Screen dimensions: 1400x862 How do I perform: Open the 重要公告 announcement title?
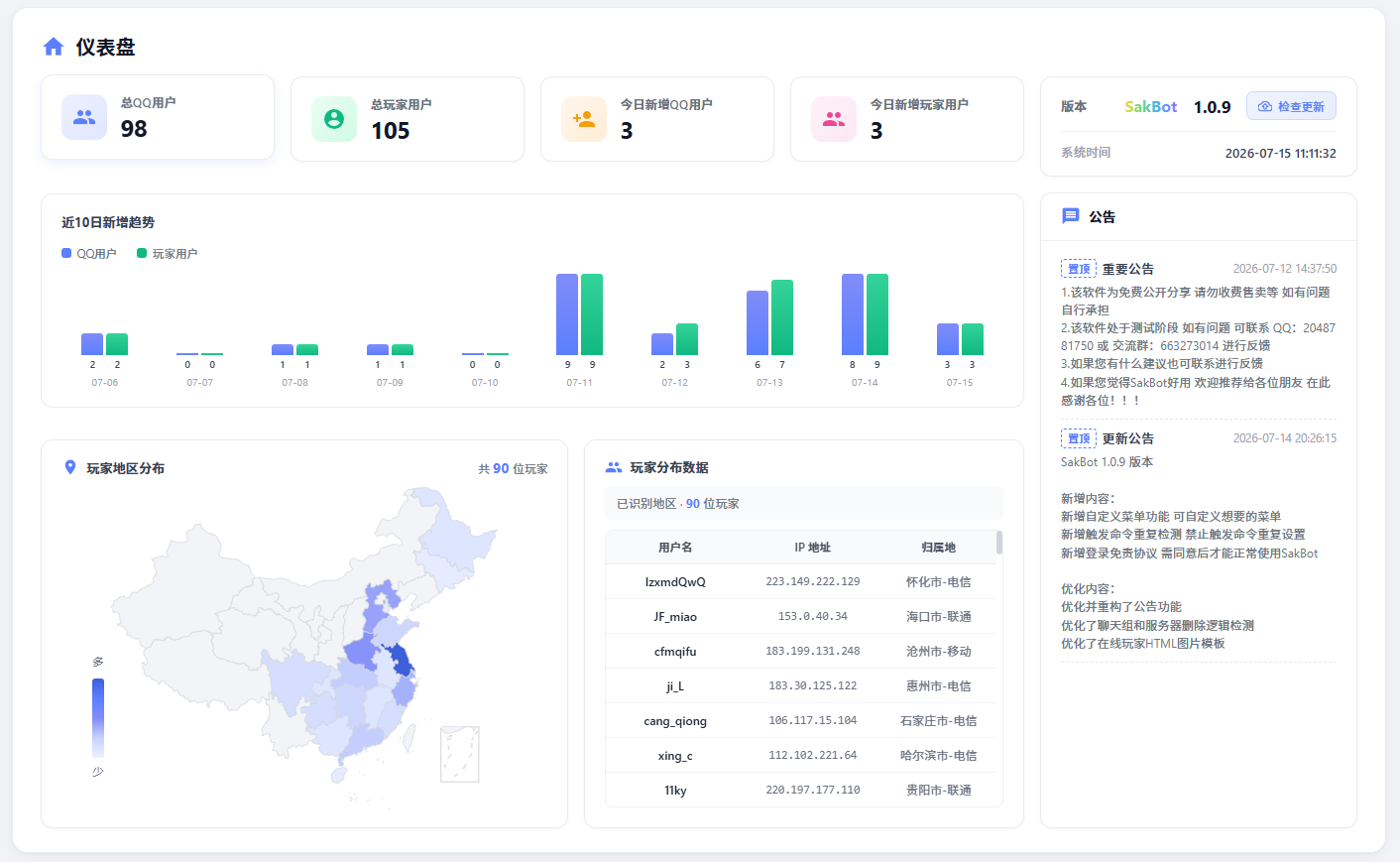point(1128,269)
